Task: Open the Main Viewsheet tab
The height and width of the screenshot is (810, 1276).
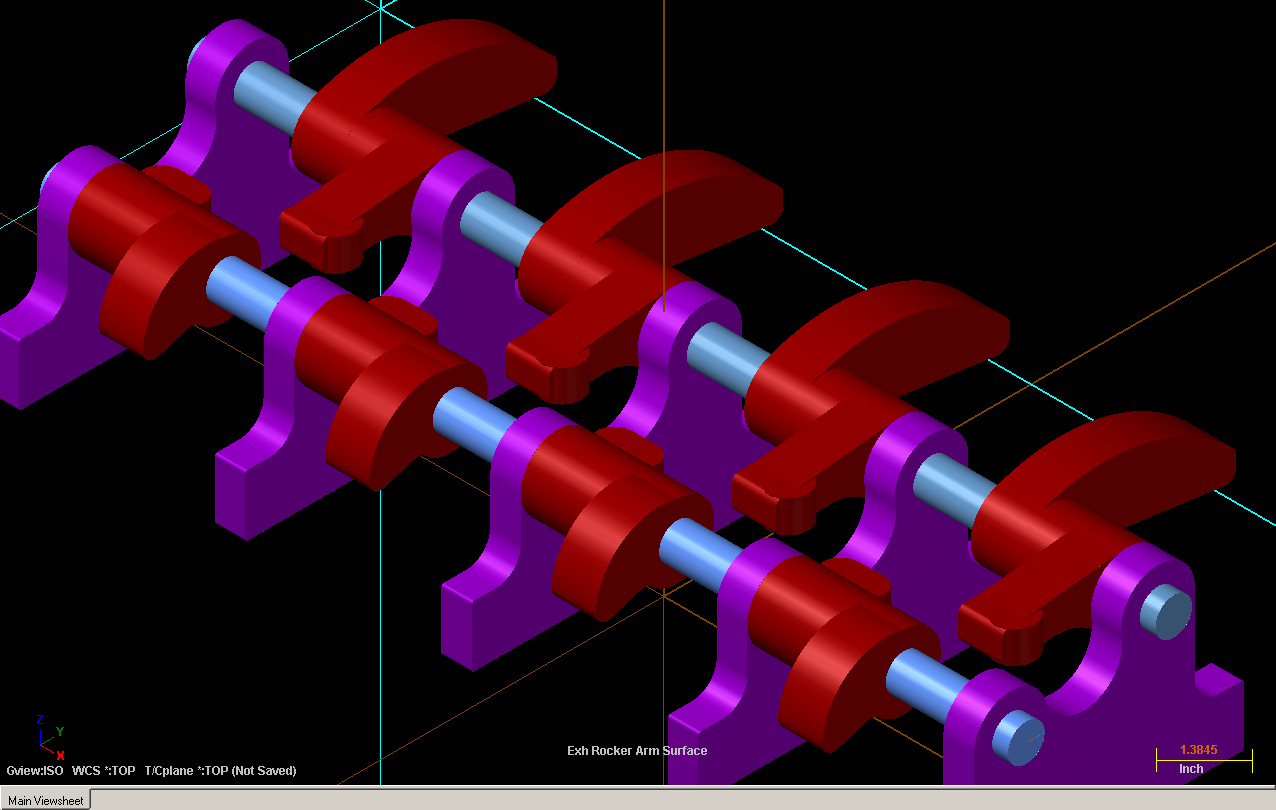Action: click(46, 800)
